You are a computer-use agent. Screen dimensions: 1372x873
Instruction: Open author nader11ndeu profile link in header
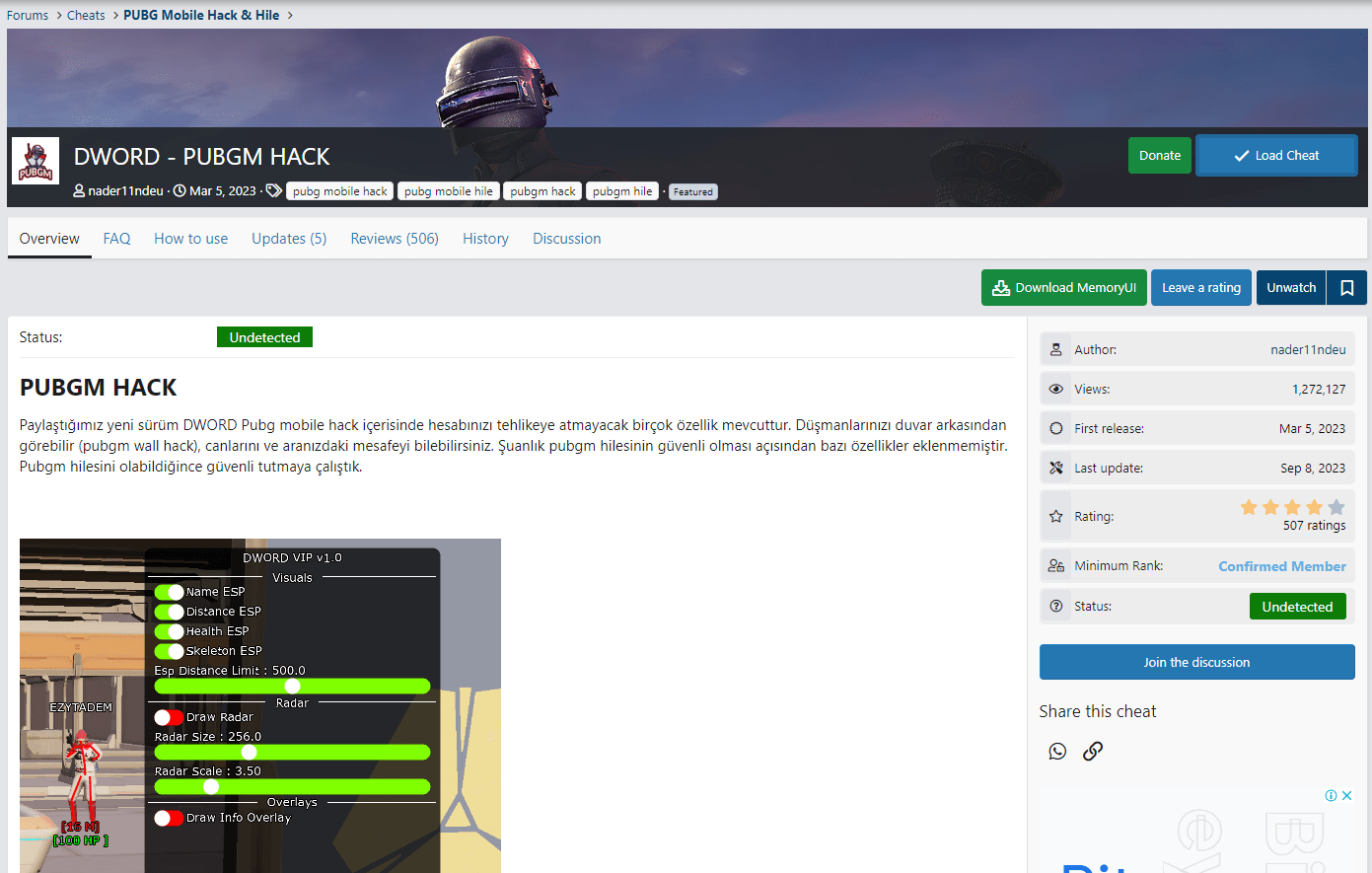tap(125, 191)
